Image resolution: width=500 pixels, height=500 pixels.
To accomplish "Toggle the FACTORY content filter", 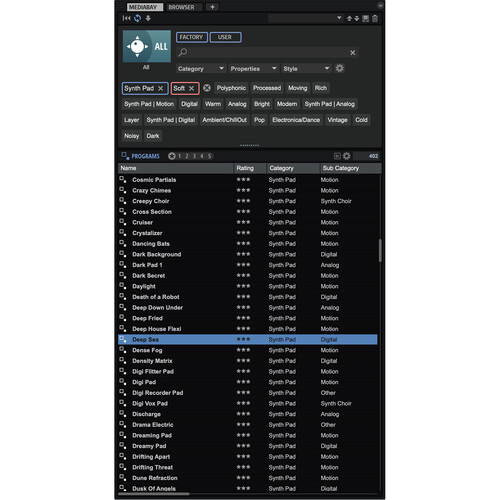I will [192, 37].
